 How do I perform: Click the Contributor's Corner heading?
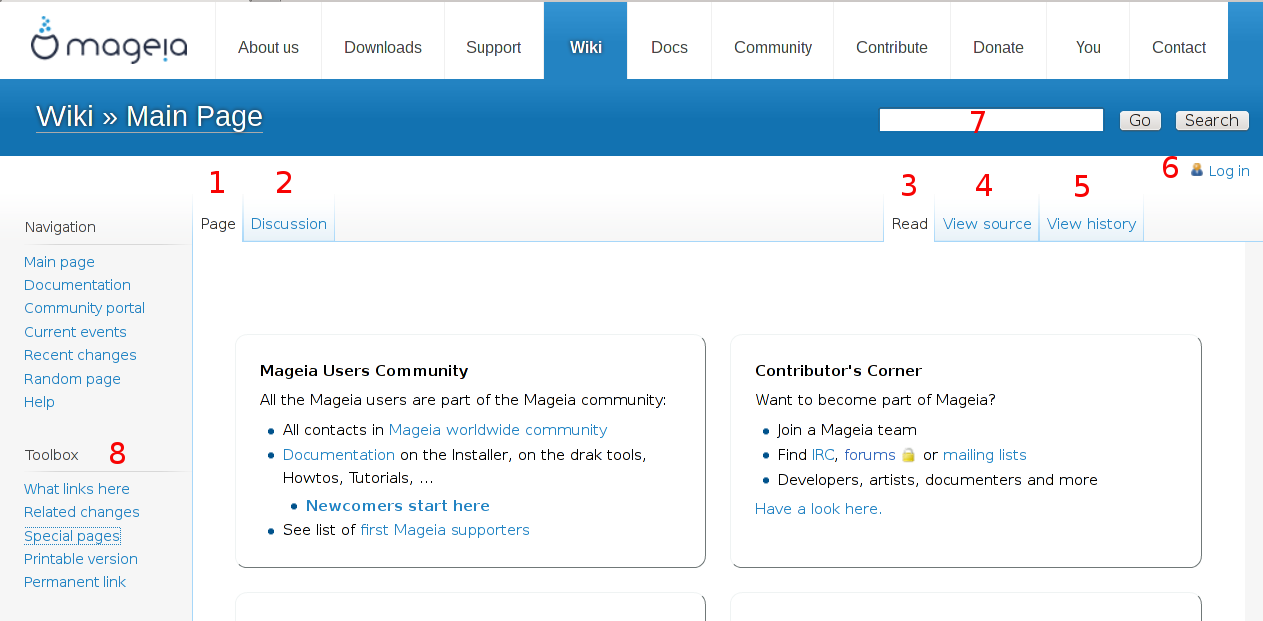point(838,371)
